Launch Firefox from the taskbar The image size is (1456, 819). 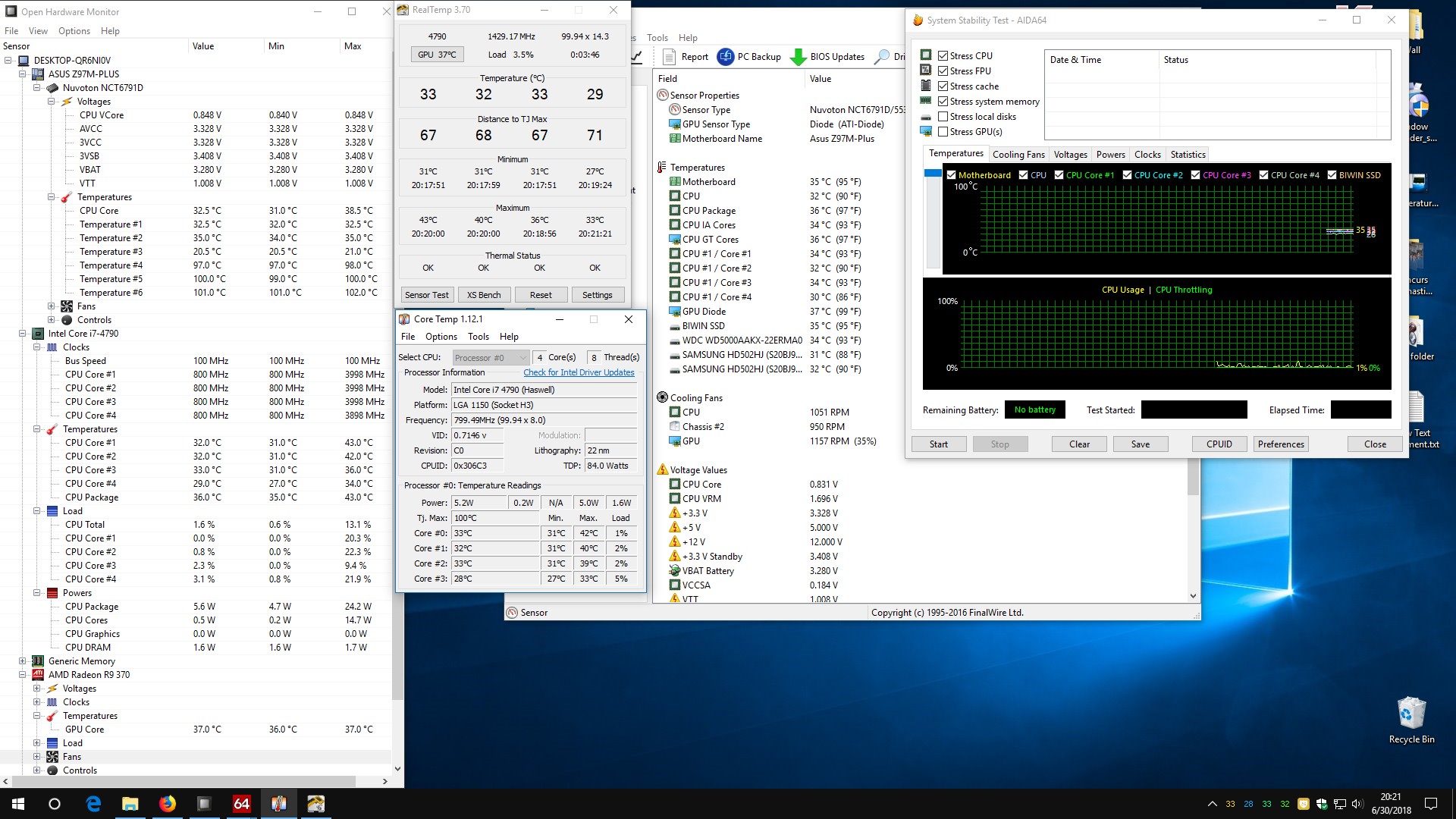tap(167, 804)
